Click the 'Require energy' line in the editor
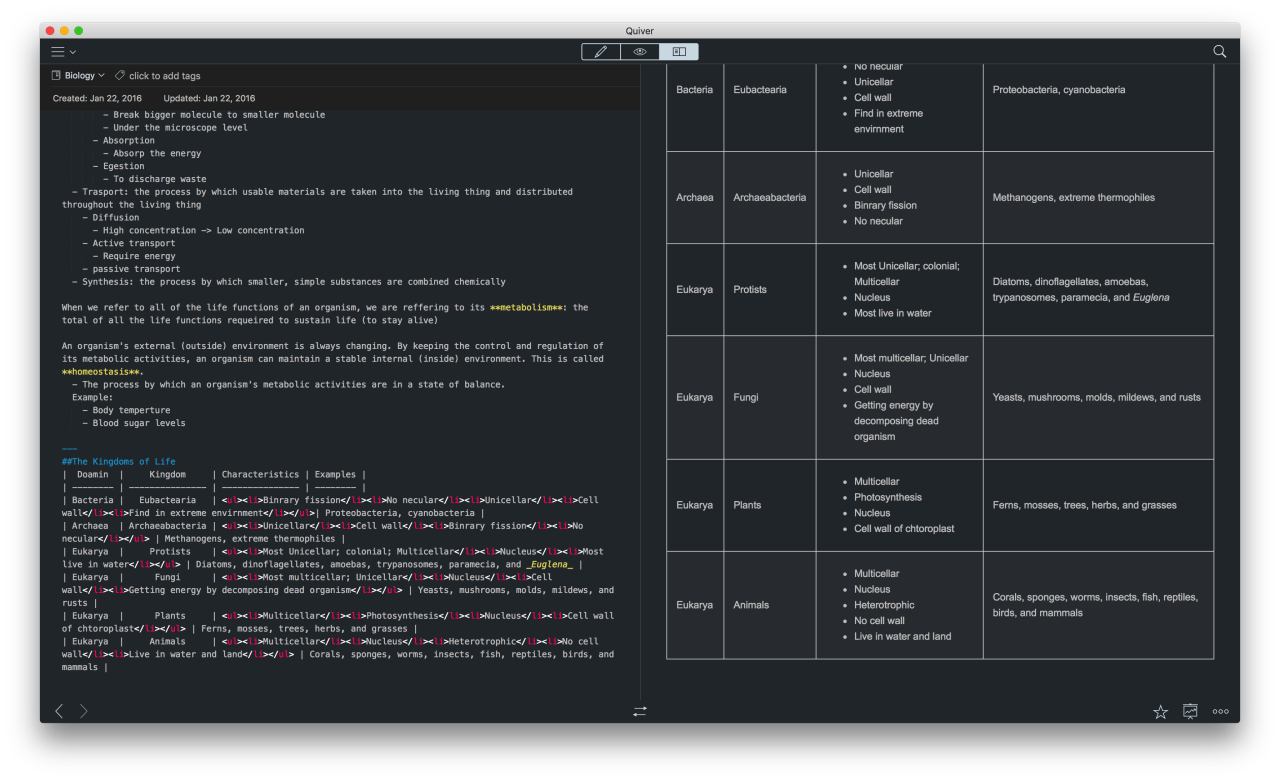The width and height of the screenshot is (1280, 780). point(134,256)
